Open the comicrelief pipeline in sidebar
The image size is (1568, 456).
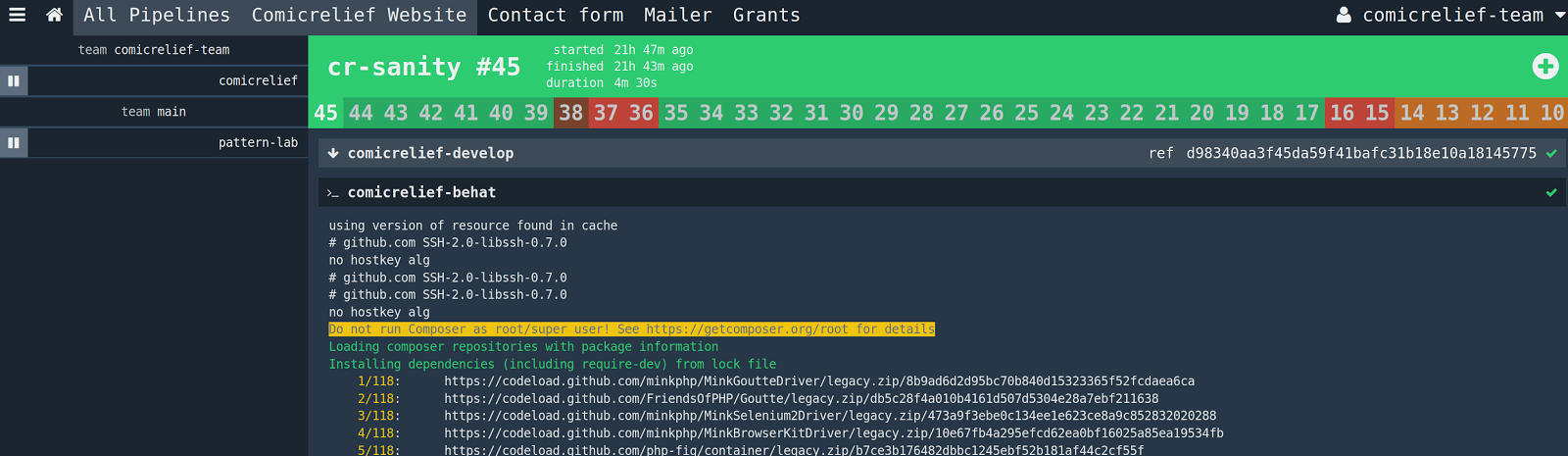(x=258, y=80)
